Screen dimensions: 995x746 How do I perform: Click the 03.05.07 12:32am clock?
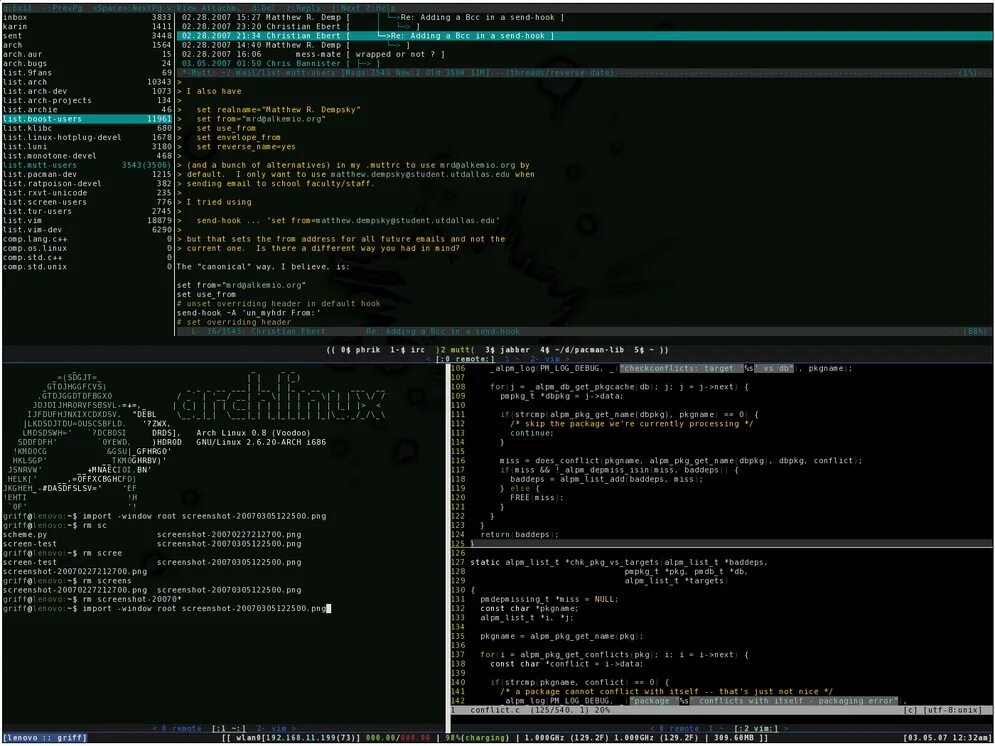click(x=947, y=738)
